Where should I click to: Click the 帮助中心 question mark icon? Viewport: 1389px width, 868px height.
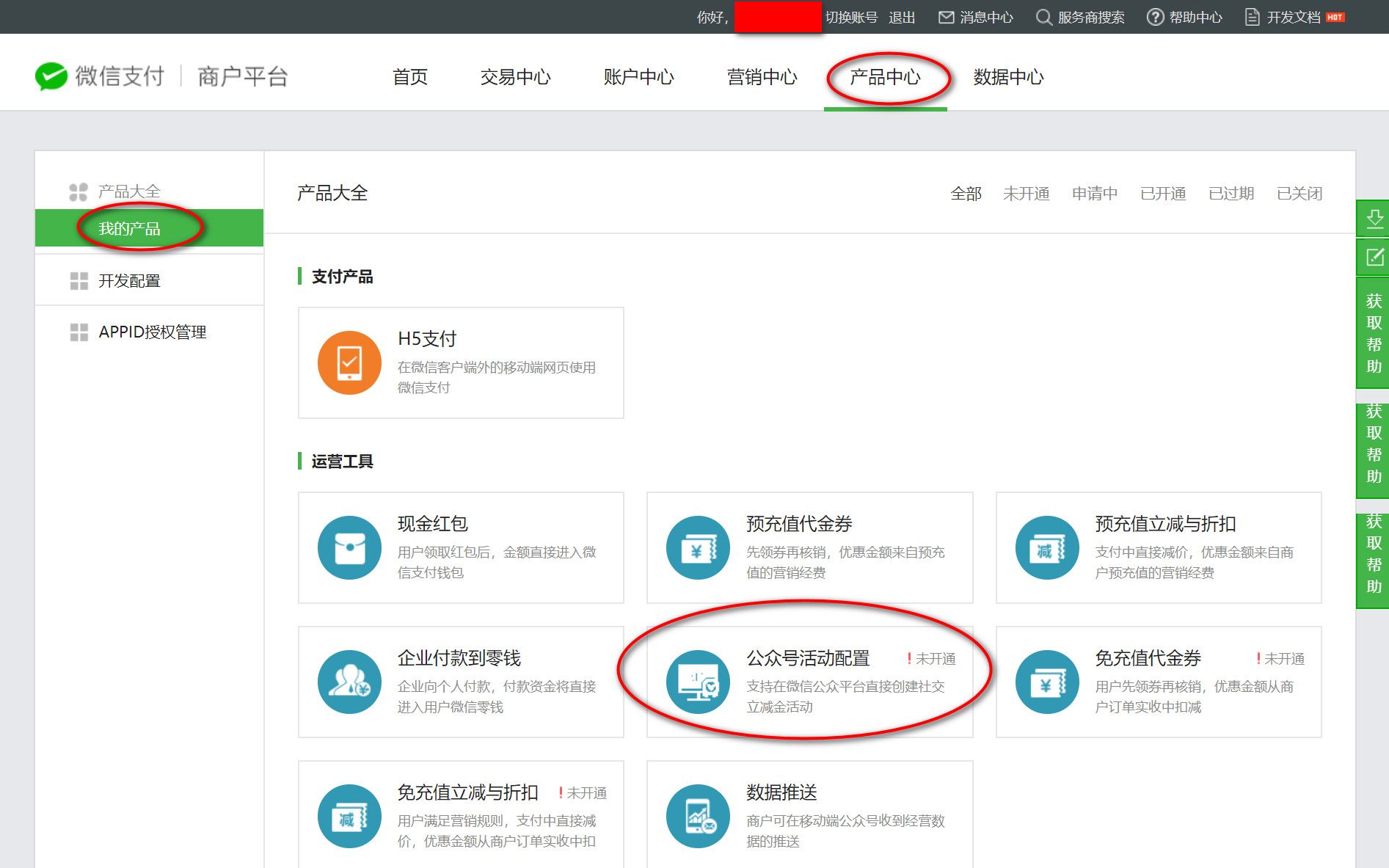pos(1155,17)
